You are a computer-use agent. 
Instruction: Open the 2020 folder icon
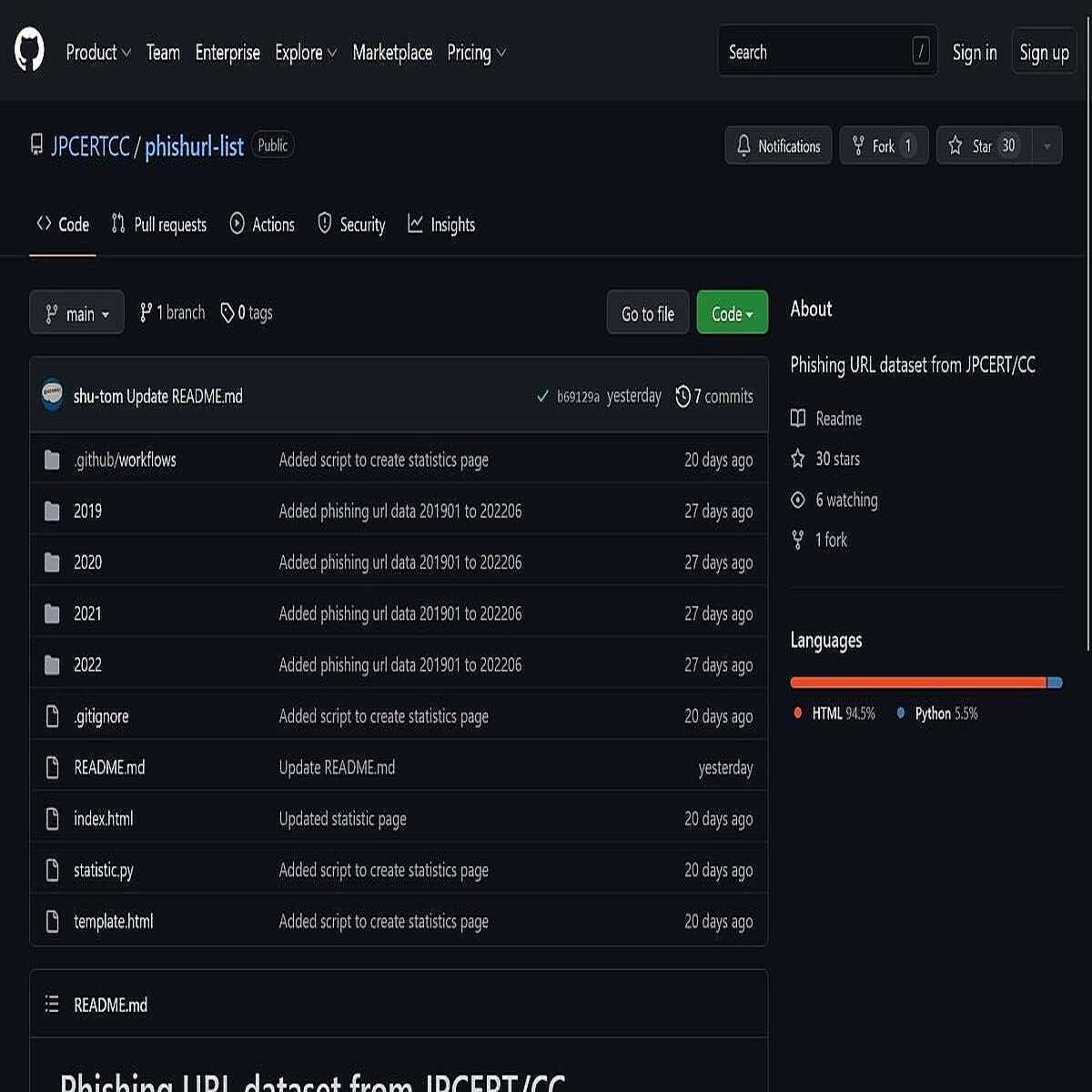(x=52, y=562)
